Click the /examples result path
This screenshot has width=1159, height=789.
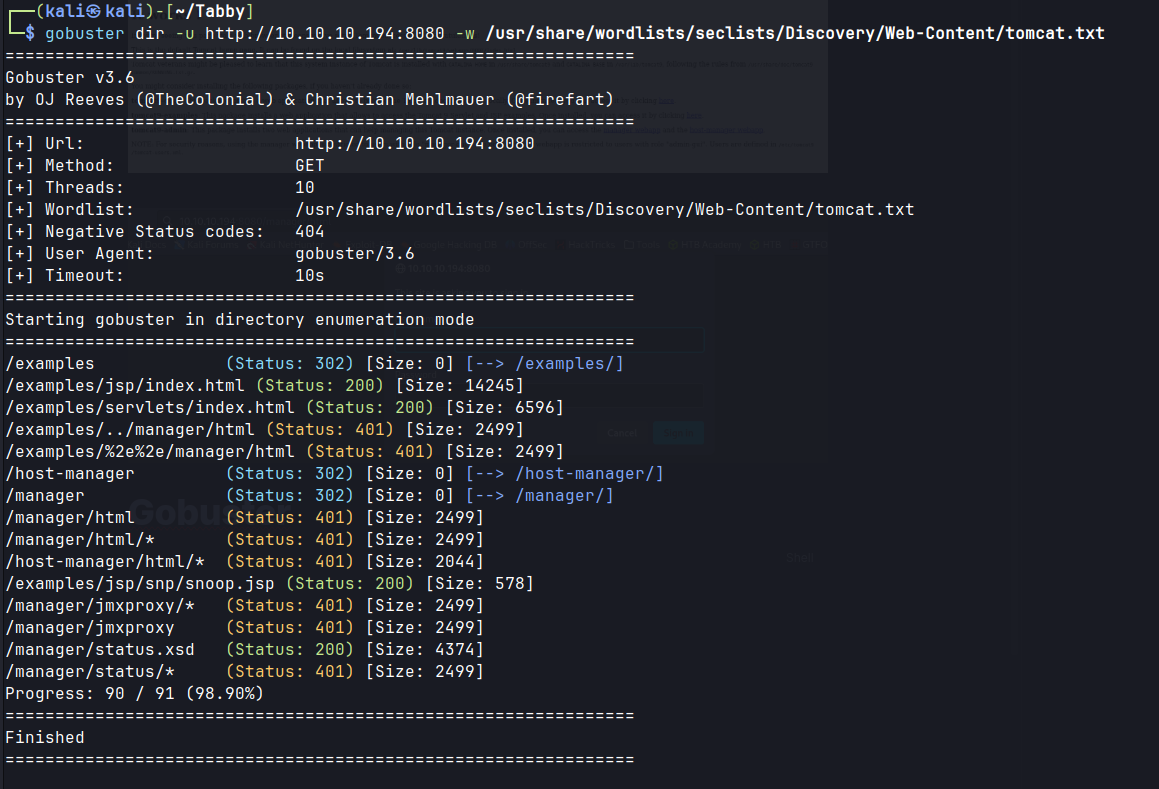point(50,364)
